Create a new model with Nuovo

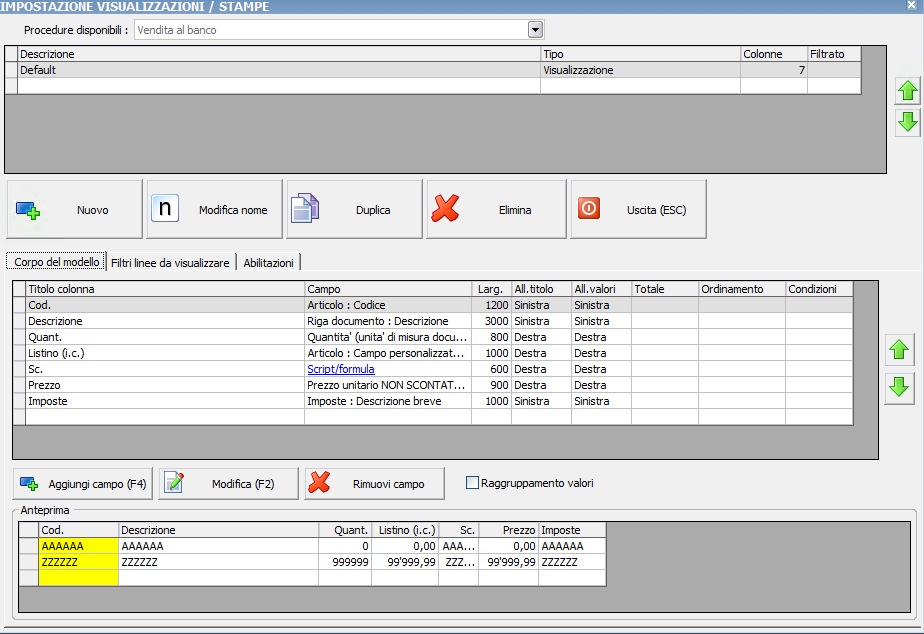[75, 209]
